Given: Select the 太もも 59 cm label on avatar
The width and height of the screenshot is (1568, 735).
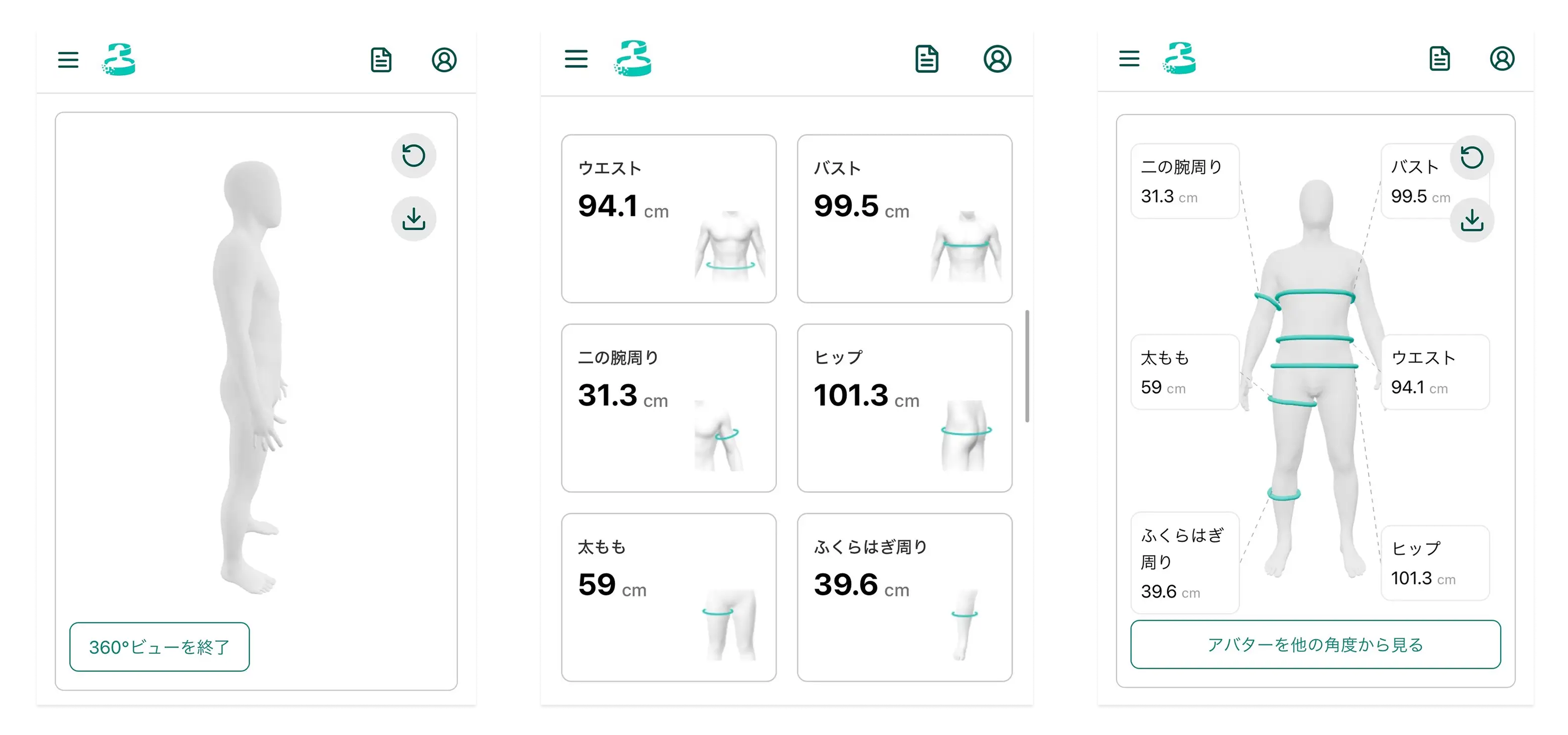Looking at the screenshot, I should pos(1184,371).
